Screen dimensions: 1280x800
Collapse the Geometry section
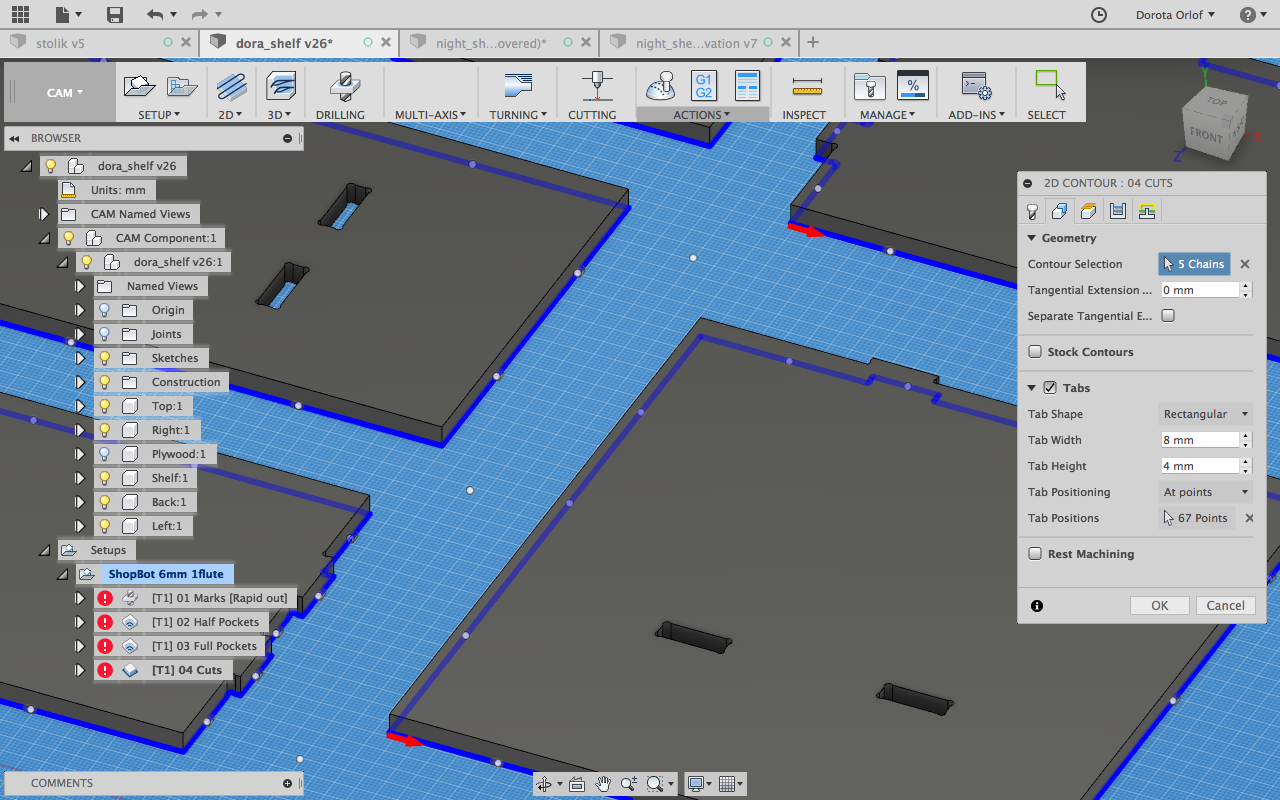(1032, 238)
